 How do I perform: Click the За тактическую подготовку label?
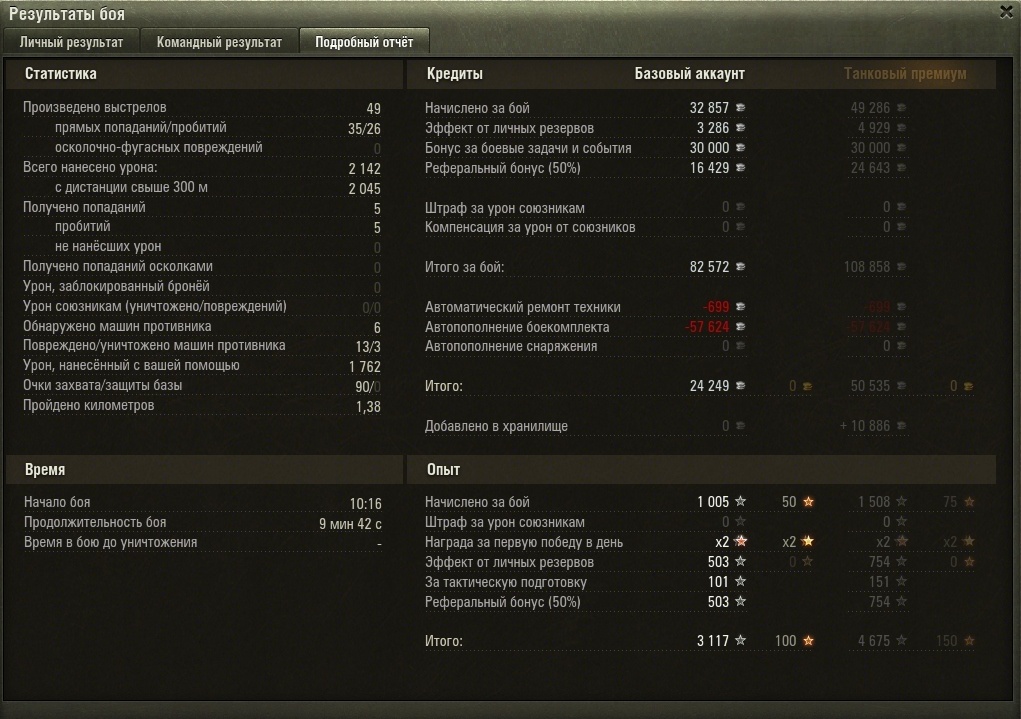505,582
